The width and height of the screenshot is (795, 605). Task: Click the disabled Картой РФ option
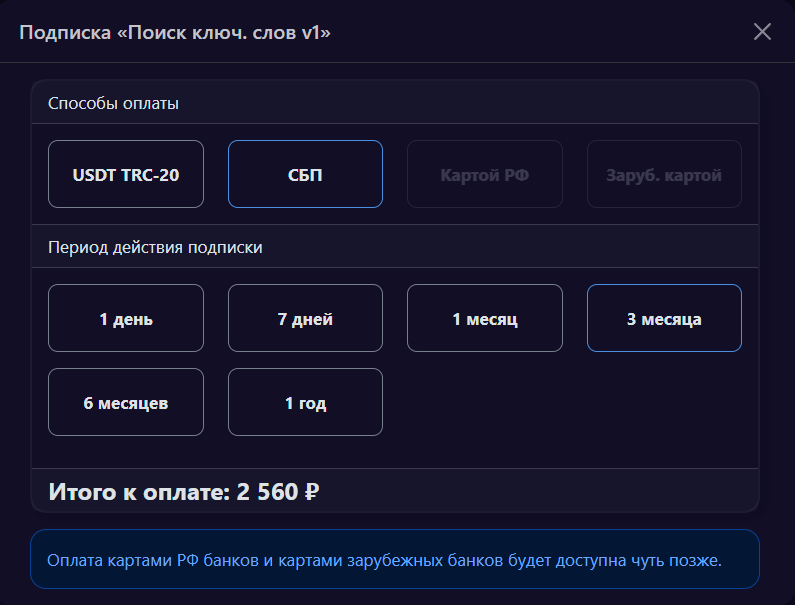484,174
